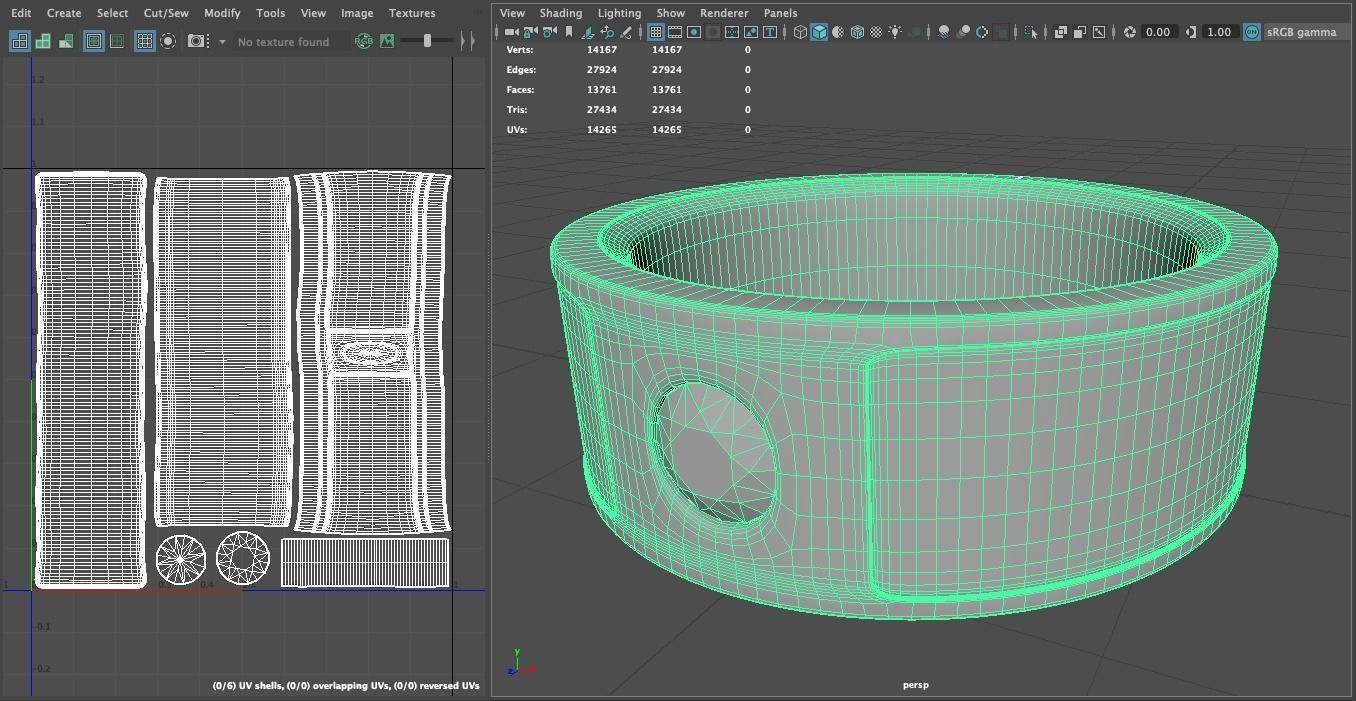Toggle resolution gate icon
This screenshot has height=701, width=1356.
(x=694, y=32)
